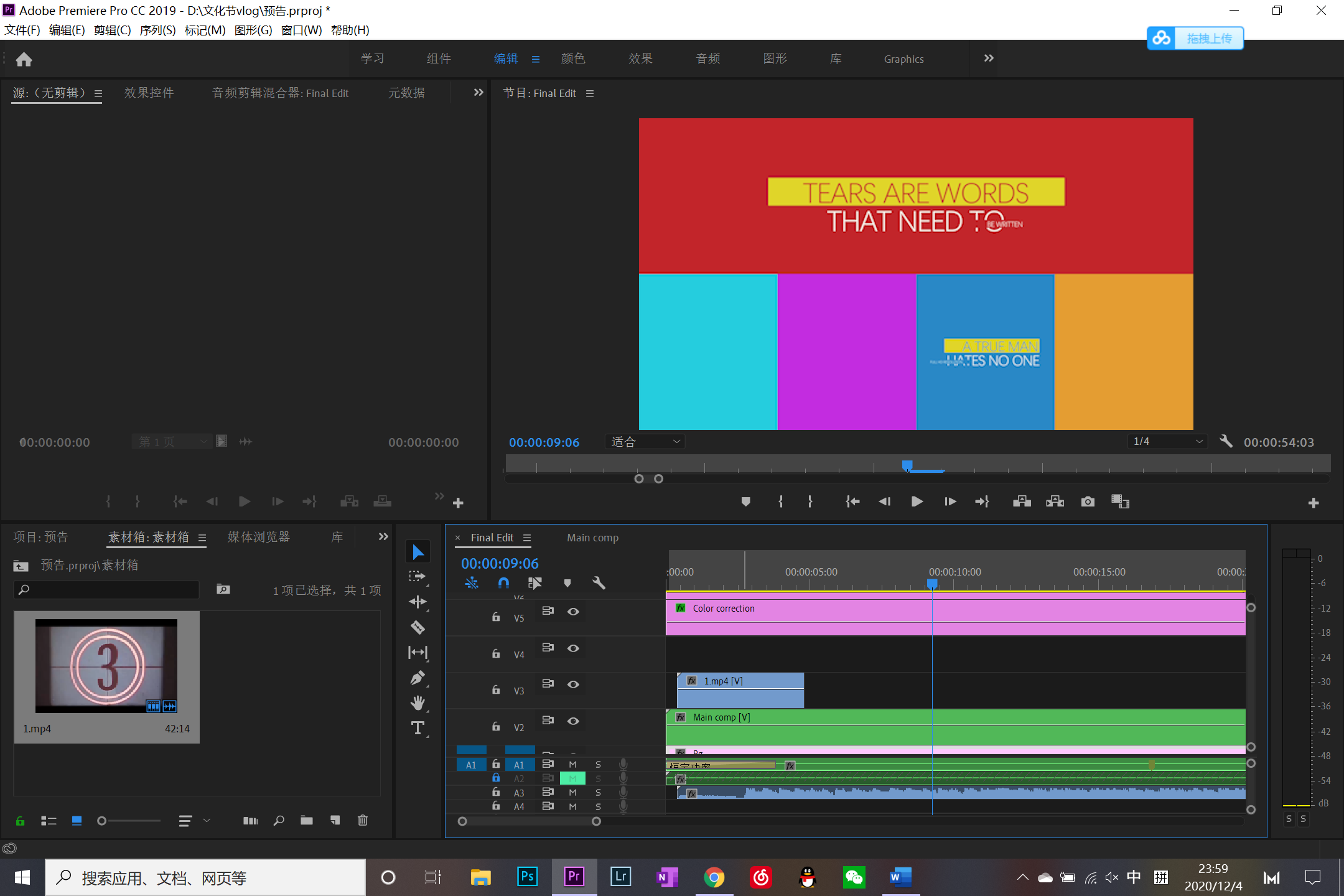Viewport: 1344px width, 896px height.
Task: Click the Lift button in Program monitor
Action: pyautogui.click(x=1022, y=502)
